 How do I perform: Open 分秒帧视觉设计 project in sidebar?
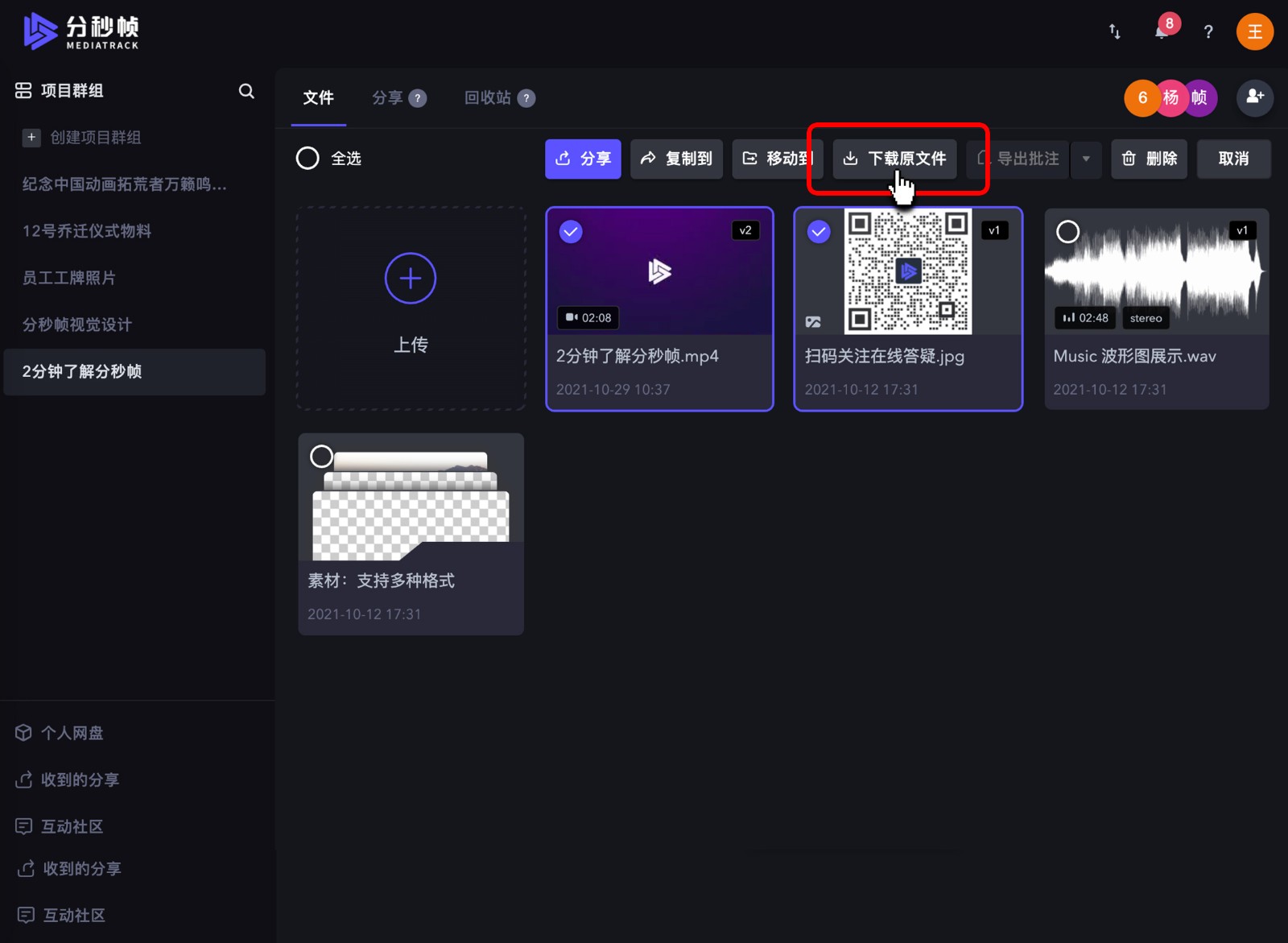pos(77,325)
